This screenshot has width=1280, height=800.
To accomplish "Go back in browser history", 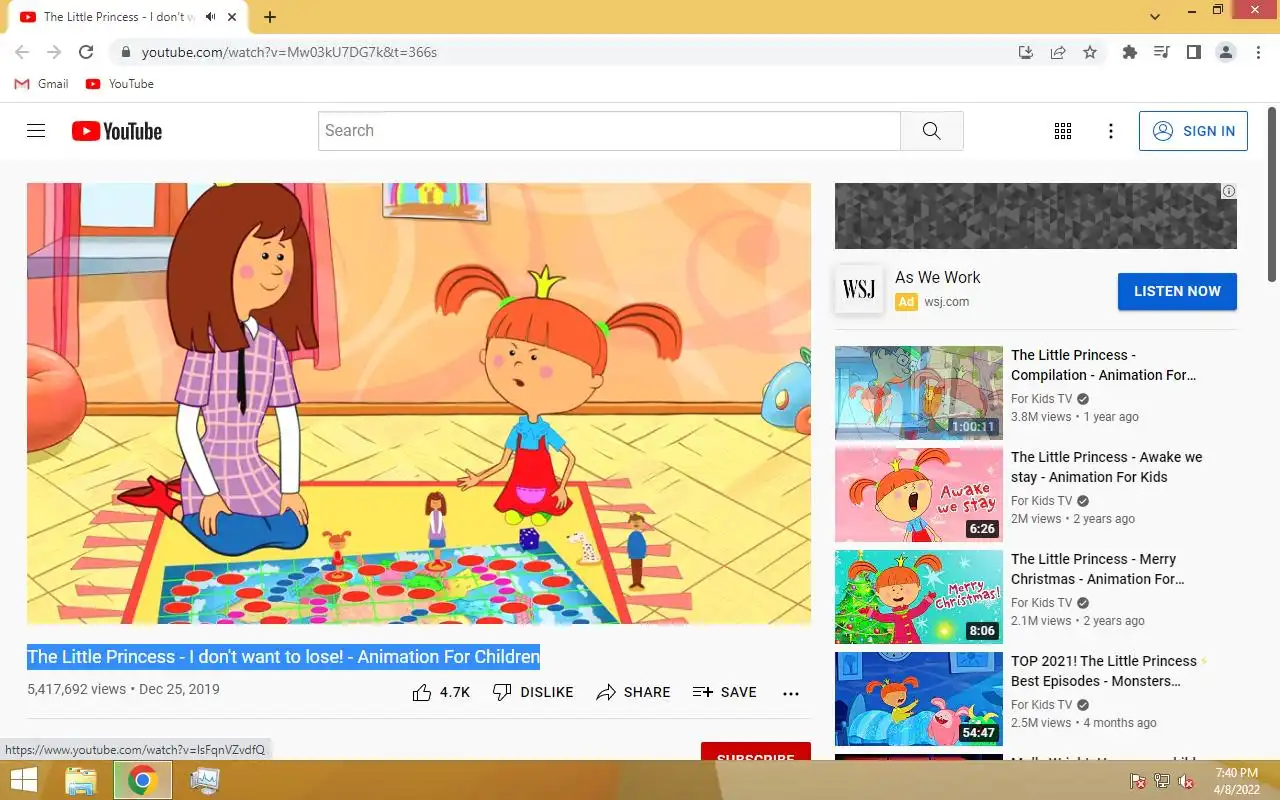I will click(x=22, y=52).
